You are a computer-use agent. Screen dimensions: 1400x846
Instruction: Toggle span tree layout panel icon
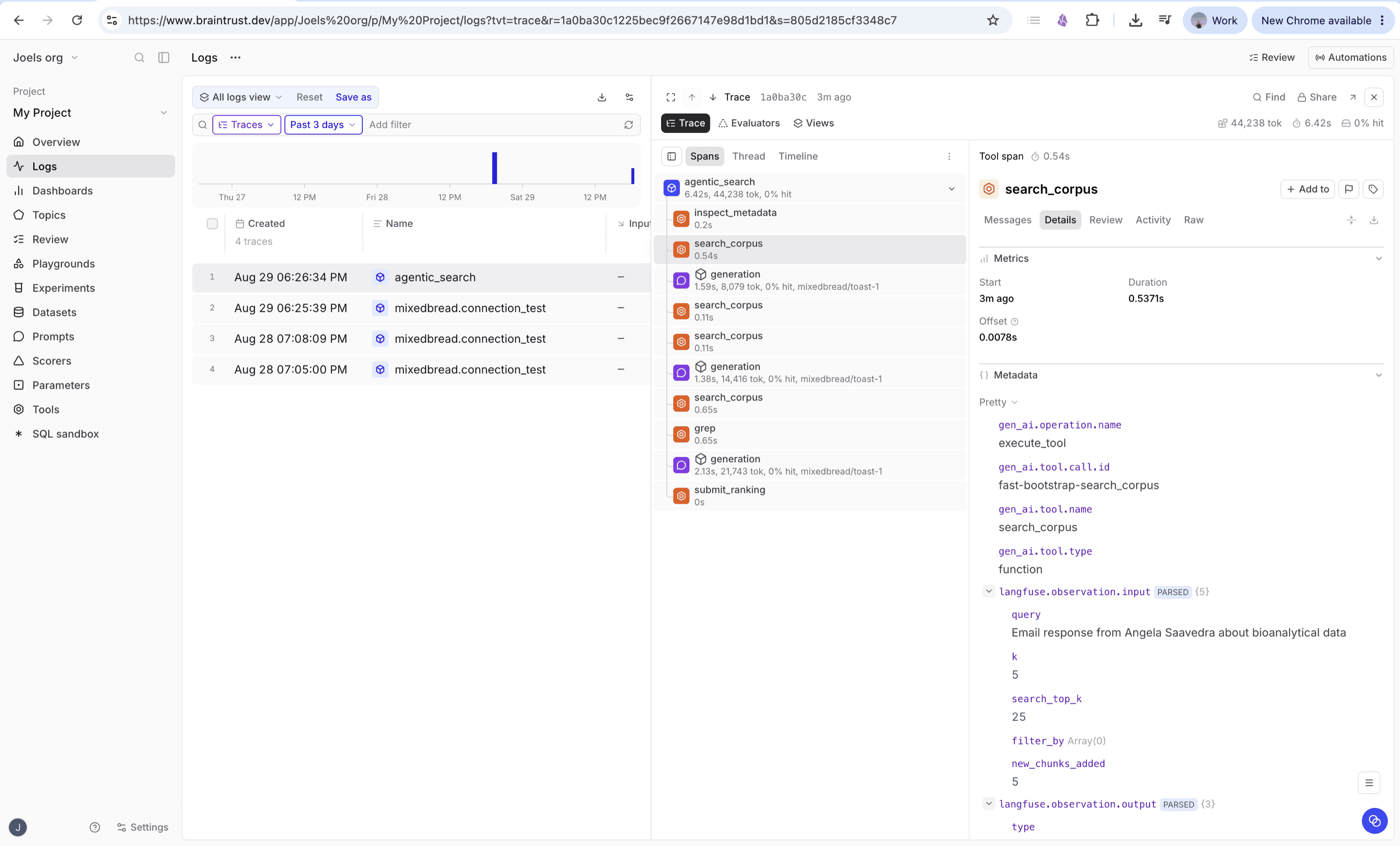672,156
